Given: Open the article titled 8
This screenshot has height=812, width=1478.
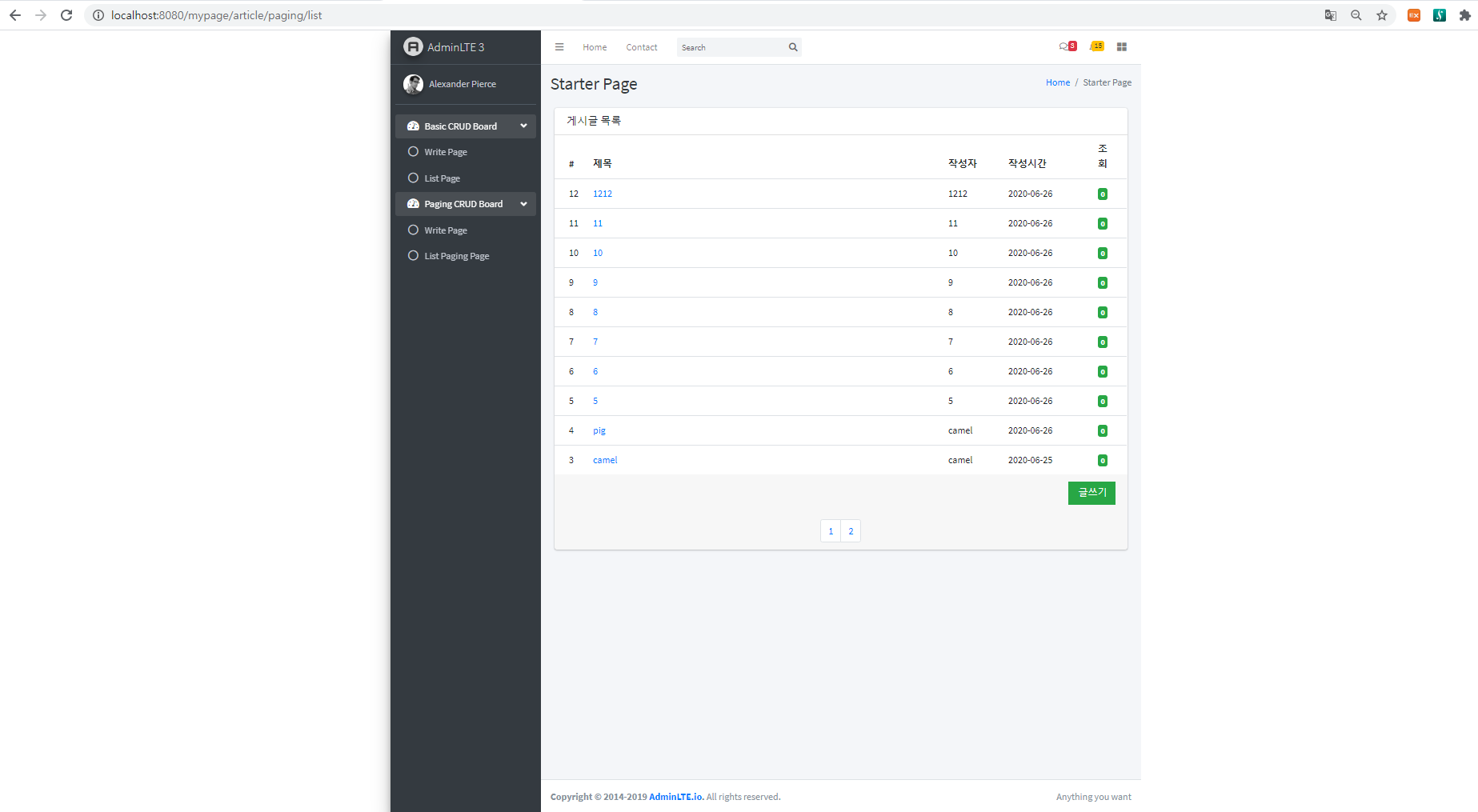Looking at the screenshot, I should tap(595, 312).
